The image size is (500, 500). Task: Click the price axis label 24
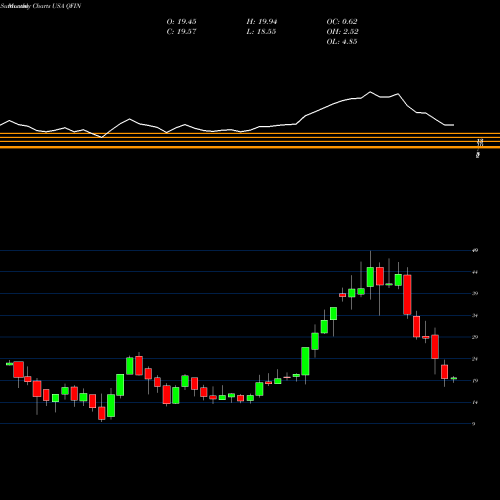pyautogui.click(x=475, y=359)
